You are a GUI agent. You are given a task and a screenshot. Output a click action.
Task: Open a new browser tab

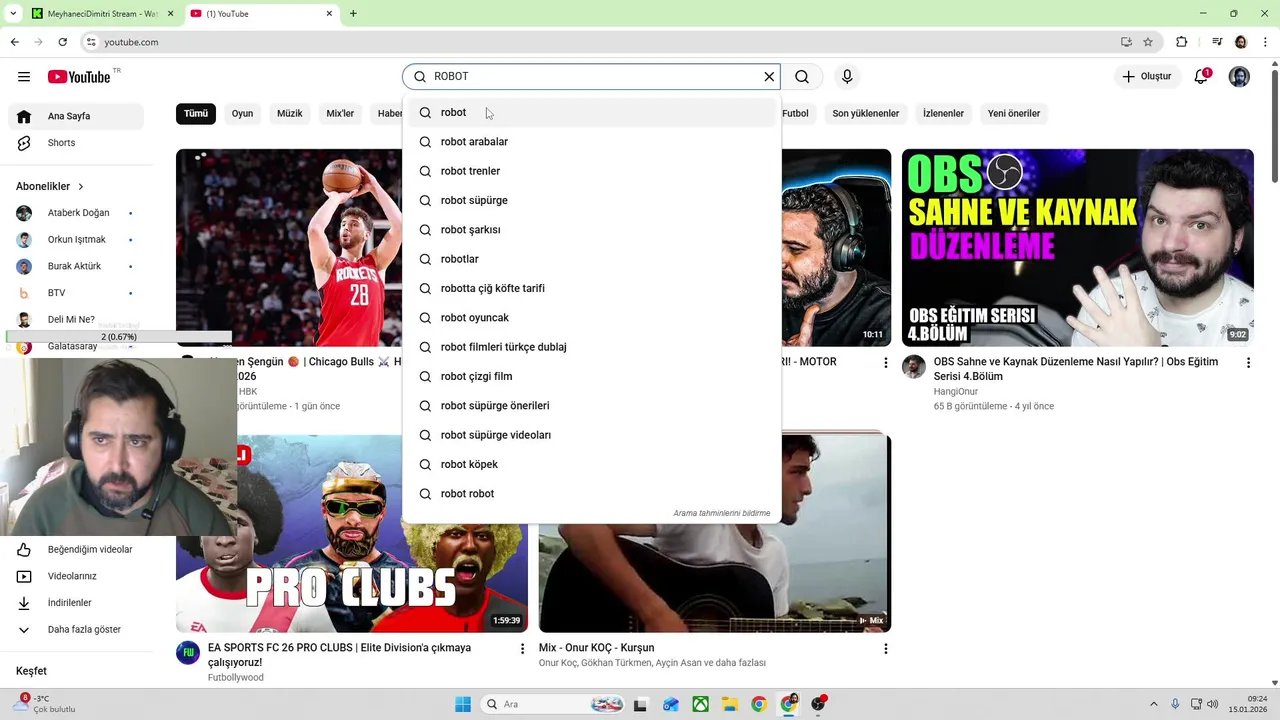(x=353, y=14)
